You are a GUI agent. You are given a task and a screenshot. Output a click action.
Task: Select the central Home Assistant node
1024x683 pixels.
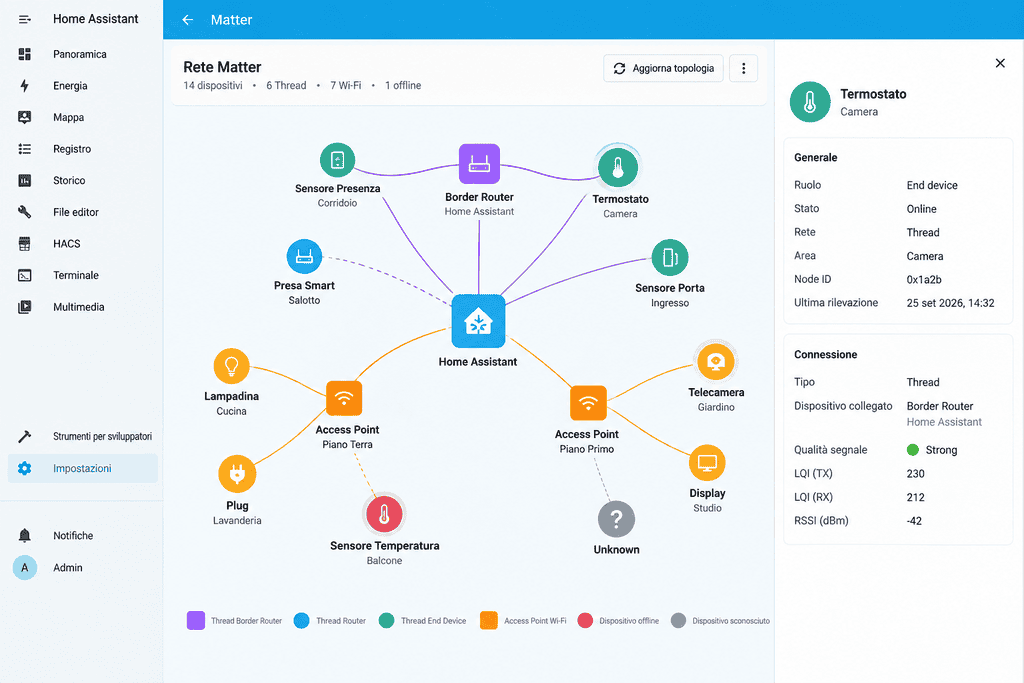[478, 321]
